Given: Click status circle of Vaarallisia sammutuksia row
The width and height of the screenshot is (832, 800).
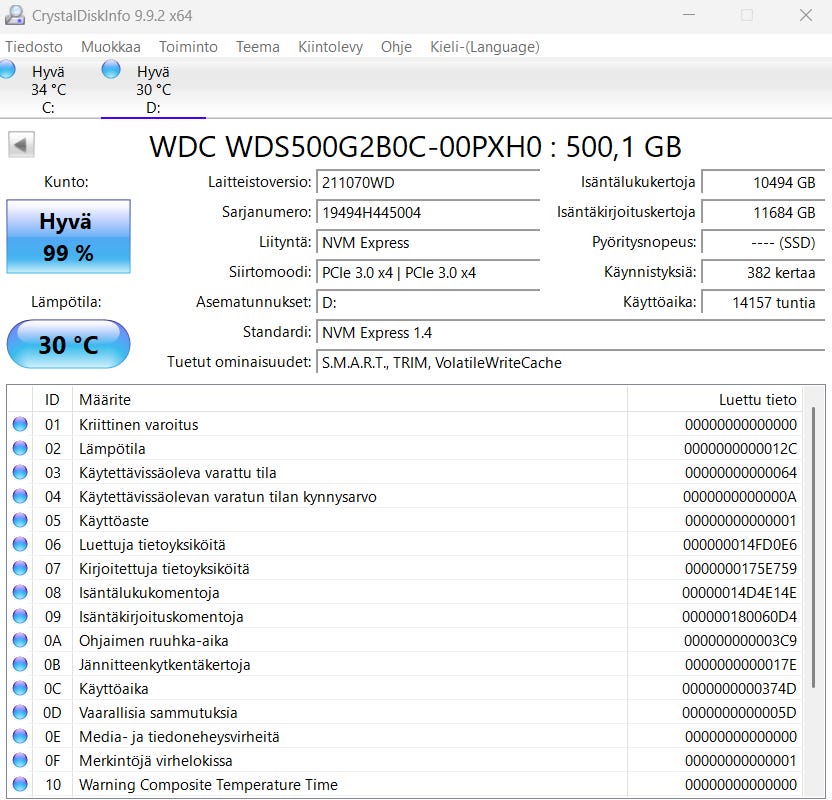Looking at the screenshot, I should tap(20, 712).
